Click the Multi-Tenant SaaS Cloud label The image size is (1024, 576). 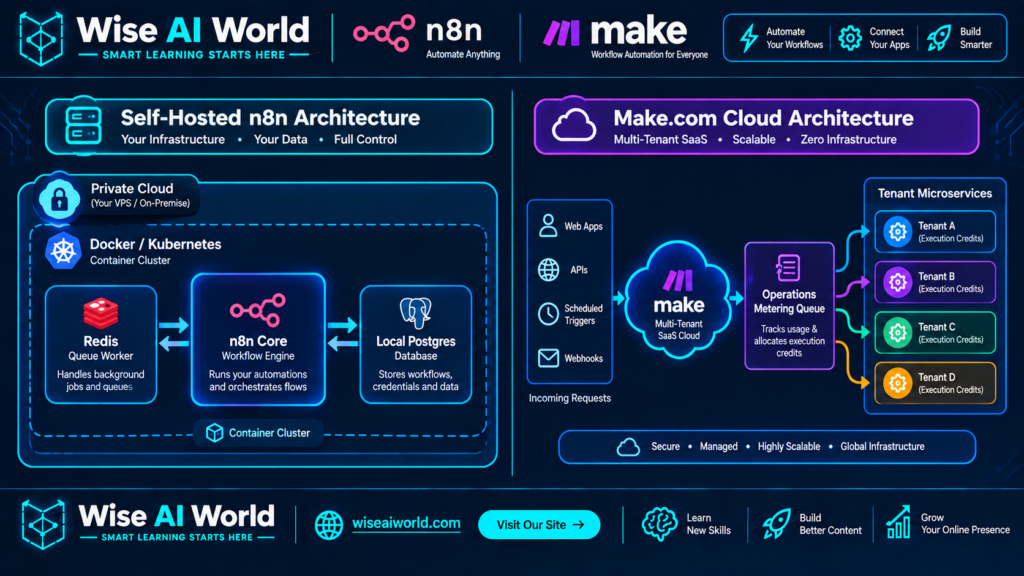(x=679, y=330)
